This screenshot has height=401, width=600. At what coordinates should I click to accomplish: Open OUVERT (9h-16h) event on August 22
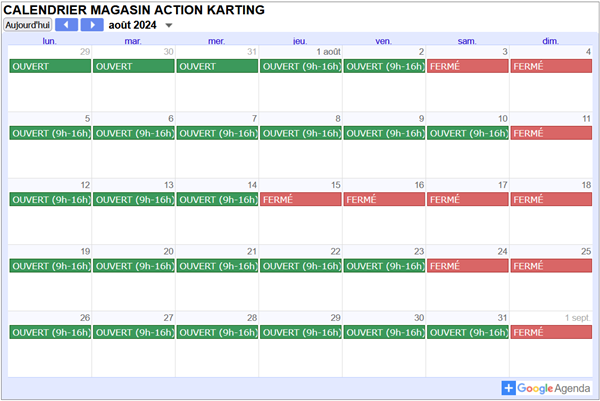[x=301, y=266]
